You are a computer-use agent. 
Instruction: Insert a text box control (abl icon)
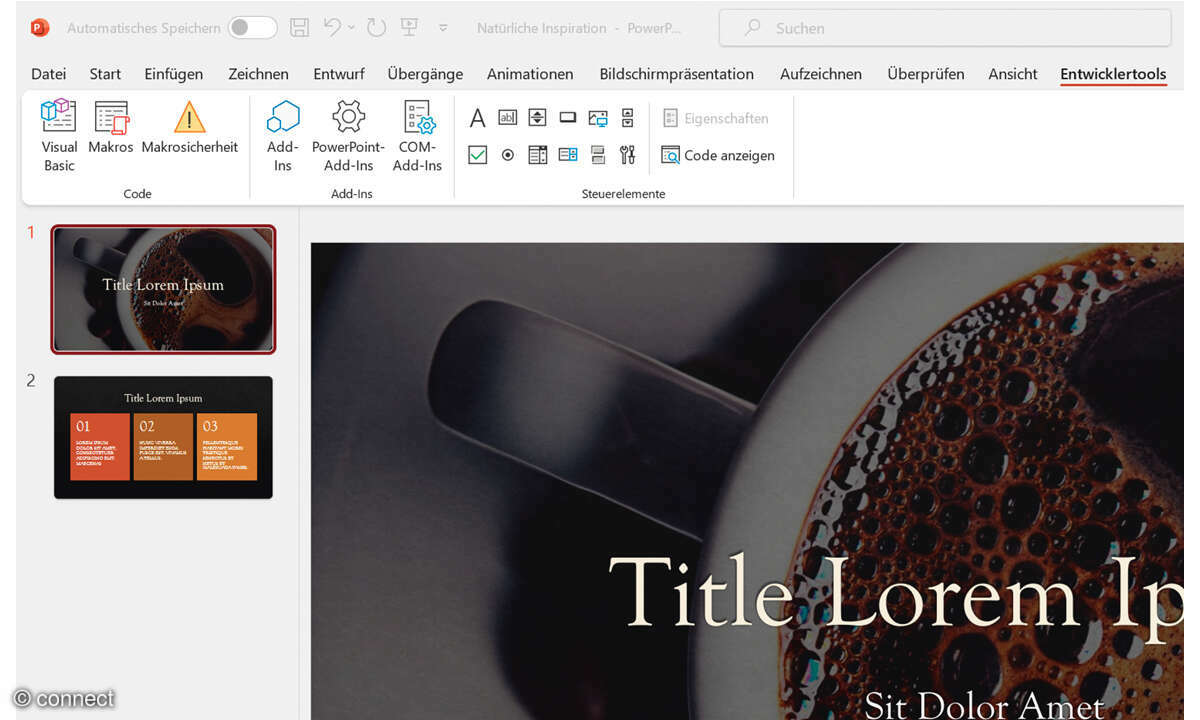[x=508, y=118]
